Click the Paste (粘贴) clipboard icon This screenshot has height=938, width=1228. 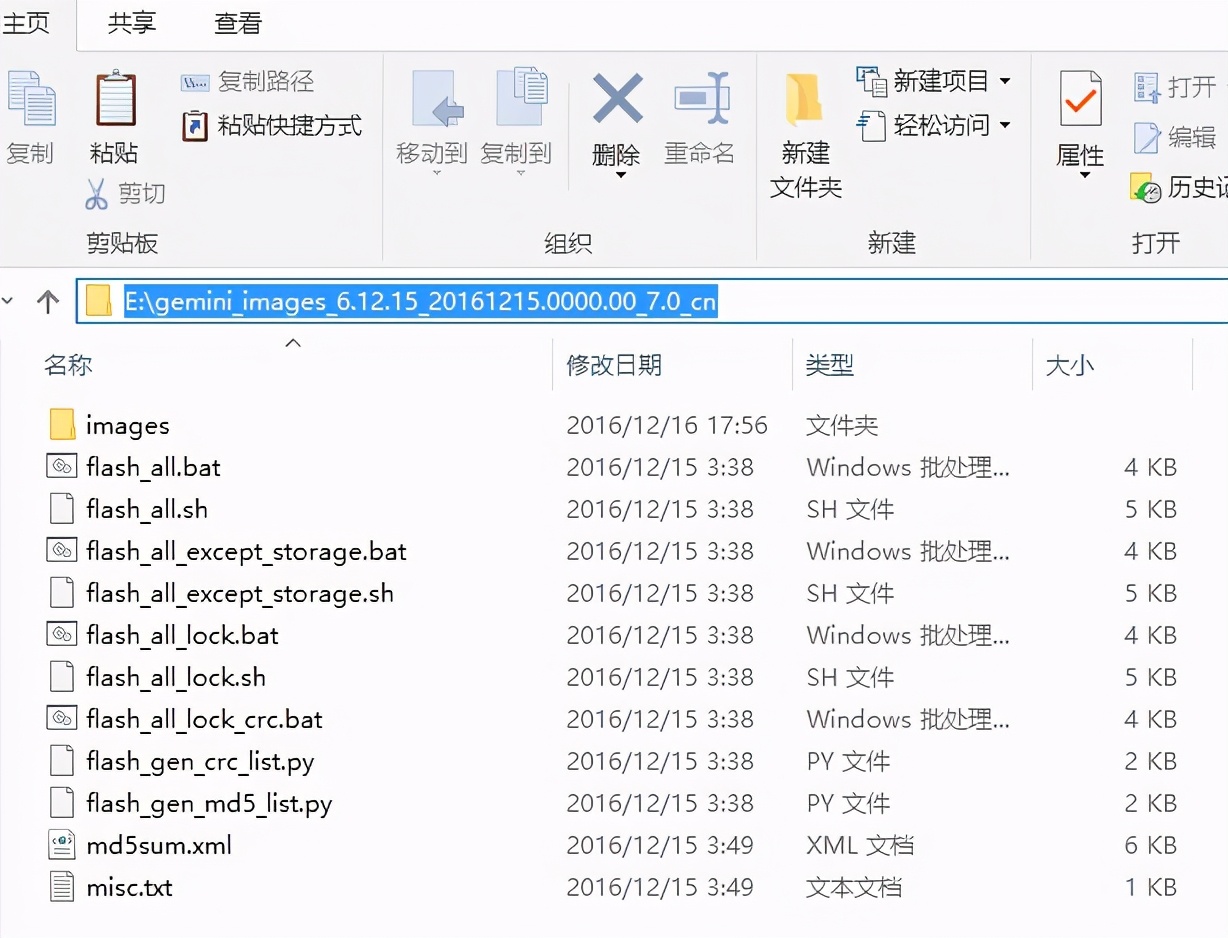(x=114, y=102)
